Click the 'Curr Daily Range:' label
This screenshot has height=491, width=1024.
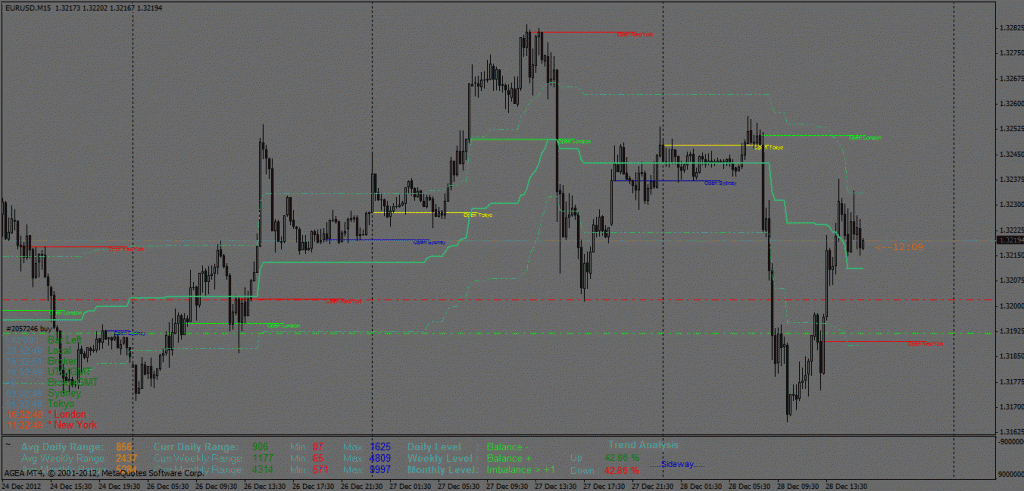[x=195, y=447]
